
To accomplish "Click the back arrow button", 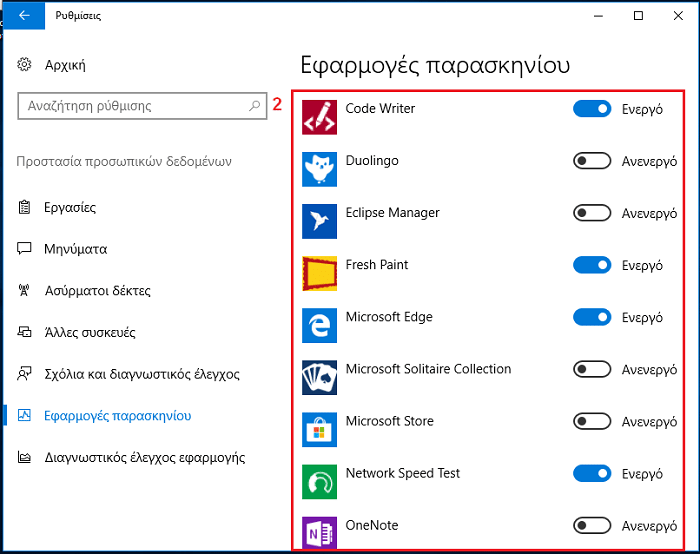I will (x=24, y=15).
